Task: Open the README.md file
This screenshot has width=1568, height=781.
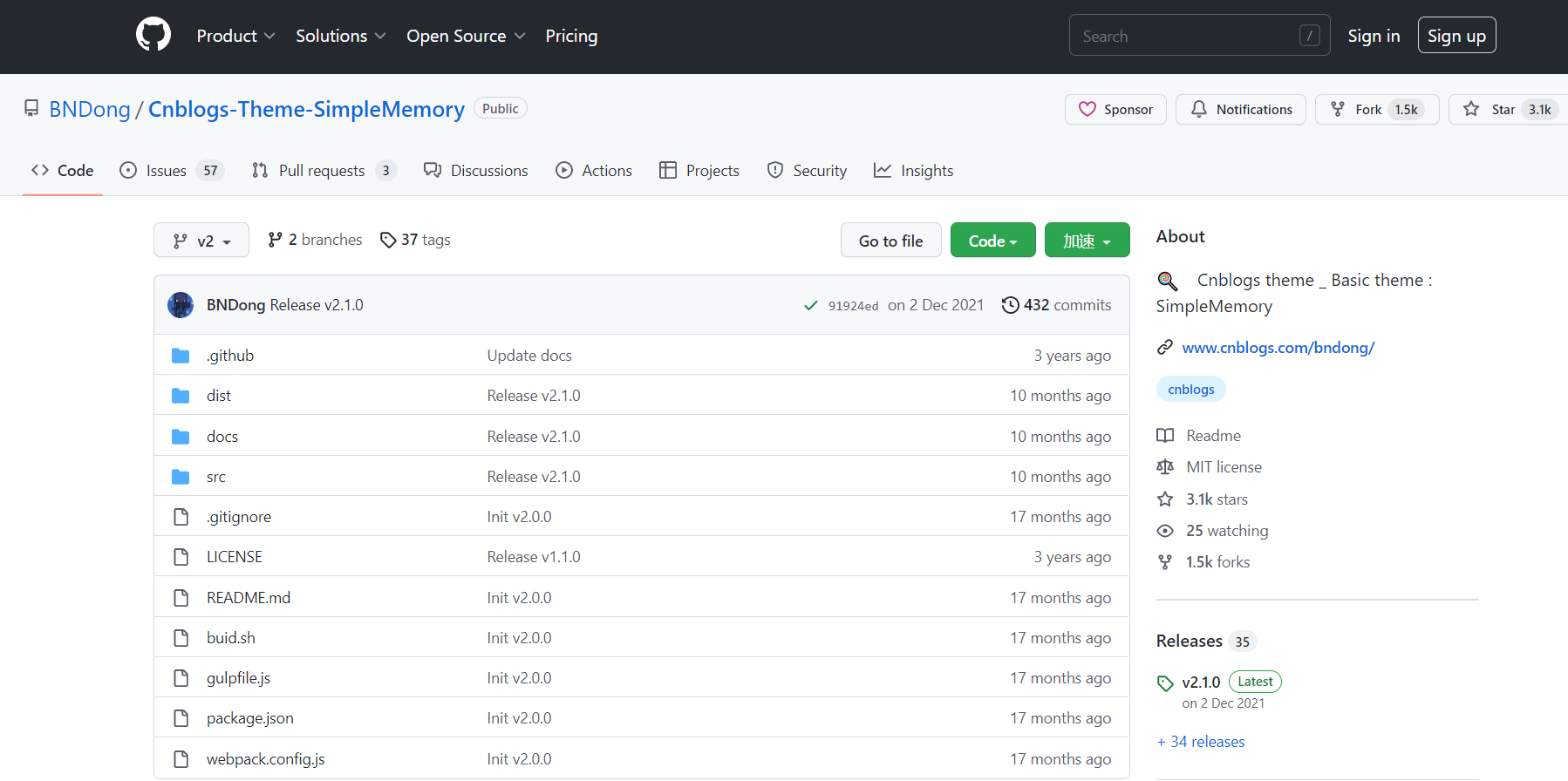Action: point(249,598)
